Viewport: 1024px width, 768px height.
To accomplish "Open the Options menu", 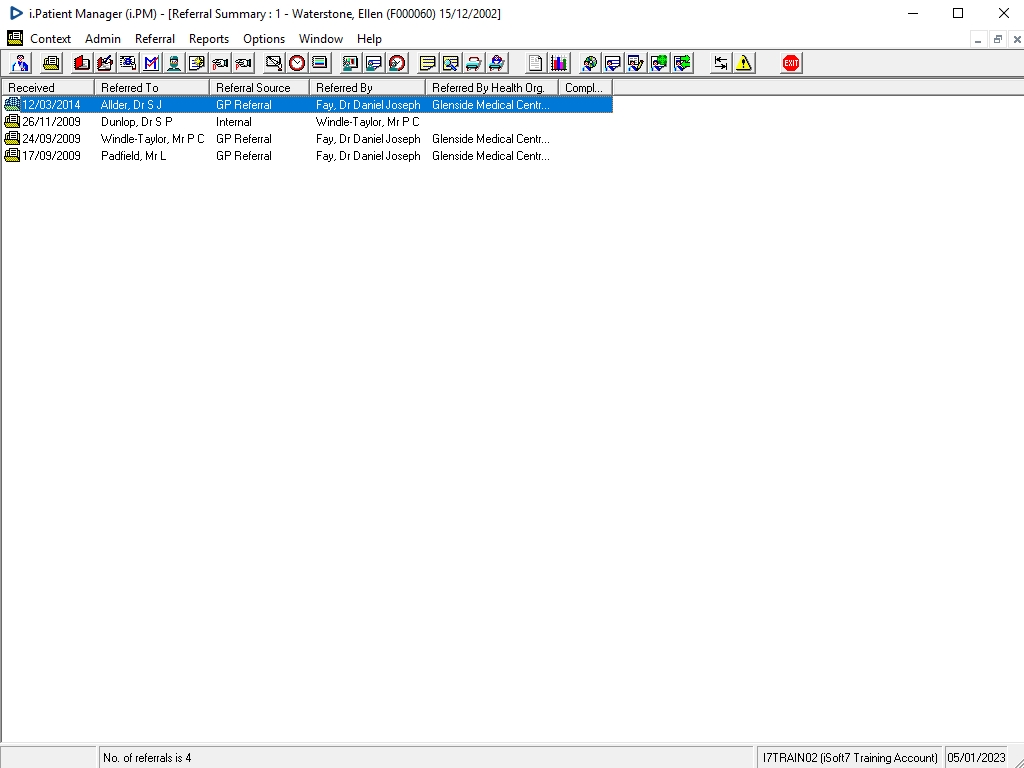I will [264, 39].
